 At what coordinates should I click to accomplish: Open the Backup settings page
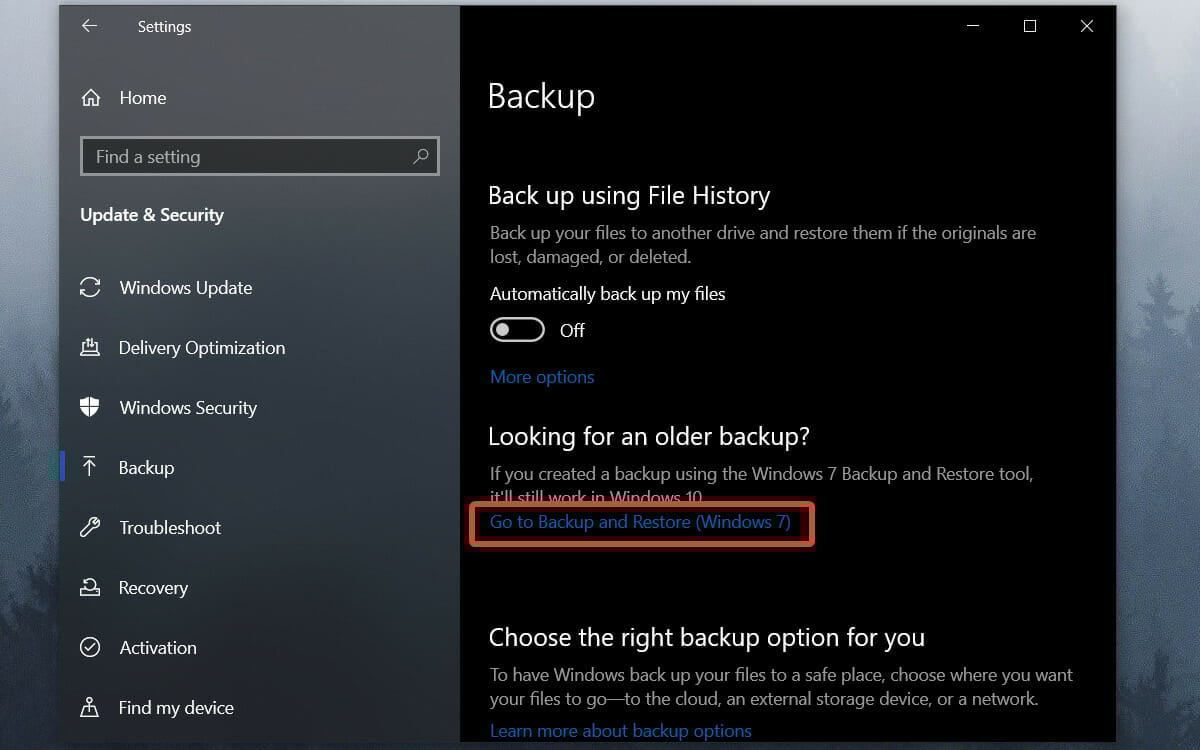146,468
